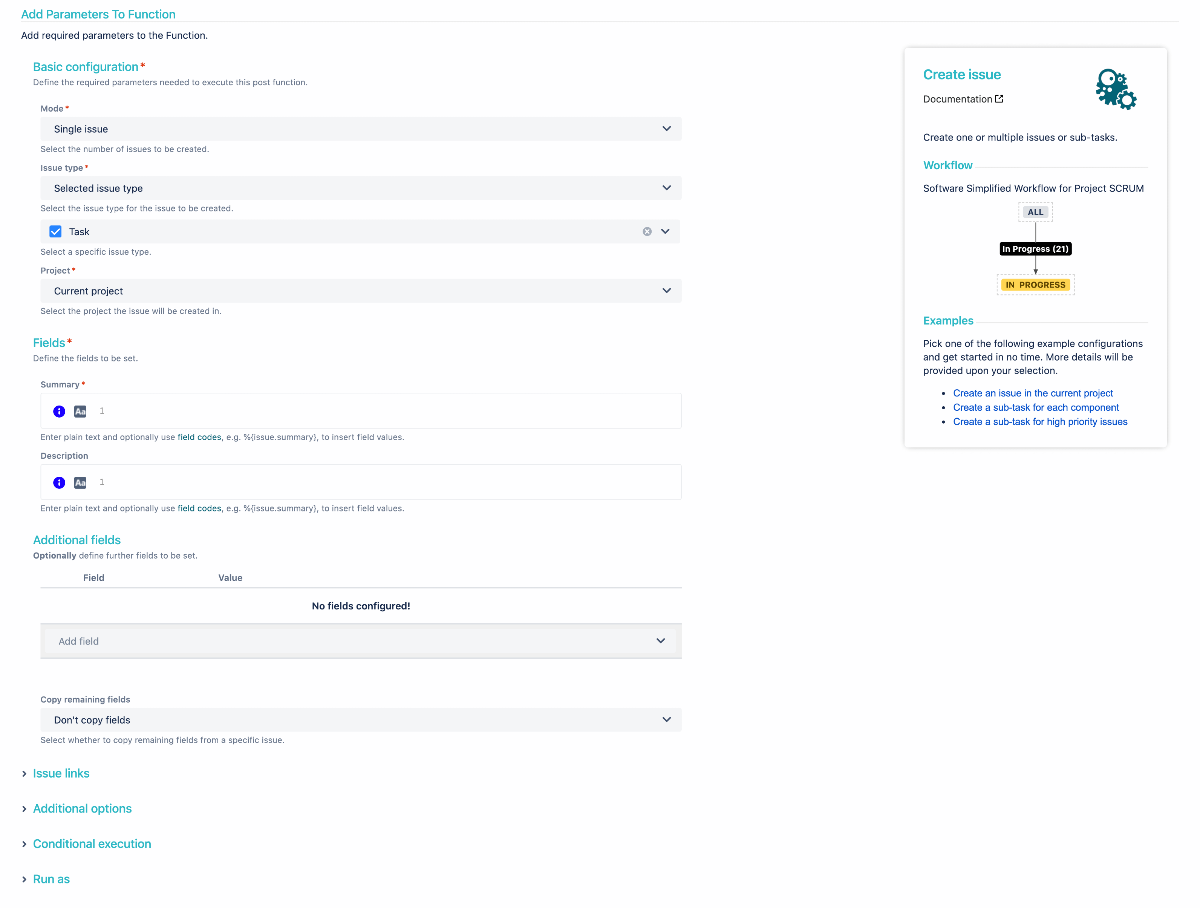Click the Aa text mode icon in Summary
This screenshot has height=908, width=1200.
[80, 411]
